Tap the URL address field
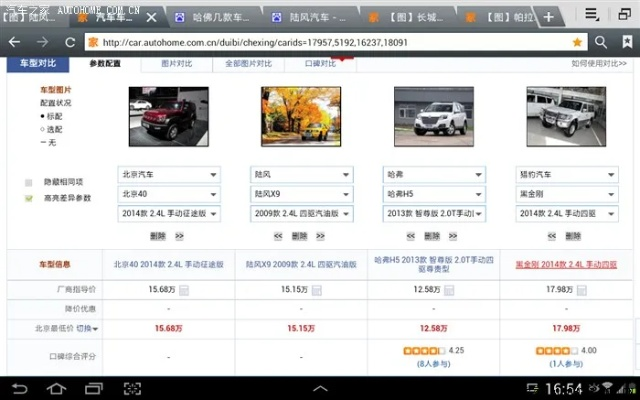 335,42
